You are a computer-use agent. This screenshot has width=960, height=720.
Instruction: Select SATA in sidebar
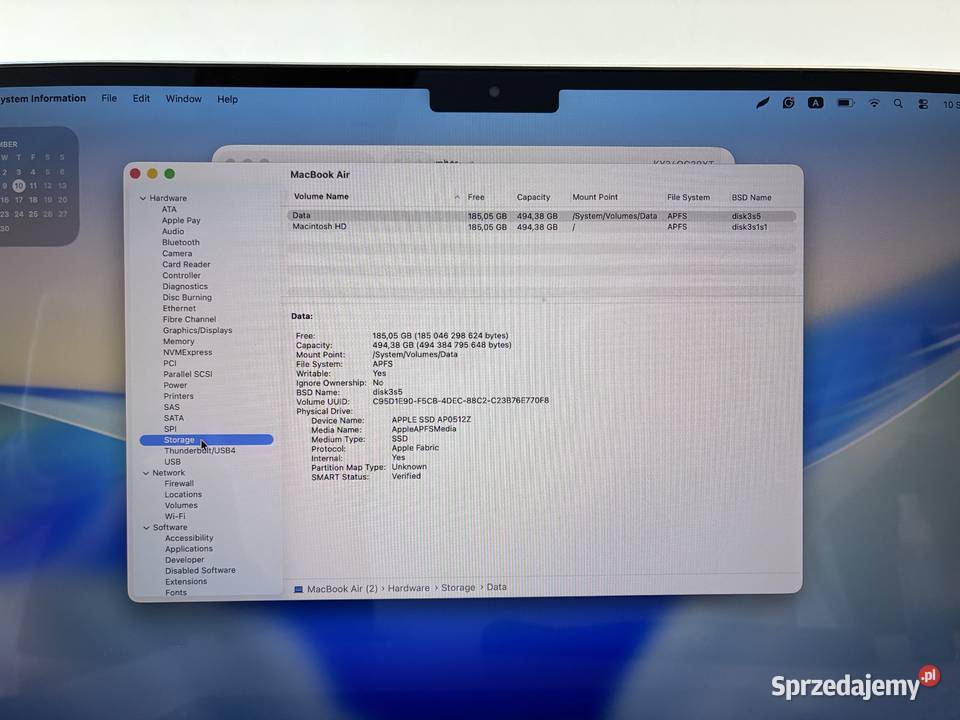[x=173, y=418]
